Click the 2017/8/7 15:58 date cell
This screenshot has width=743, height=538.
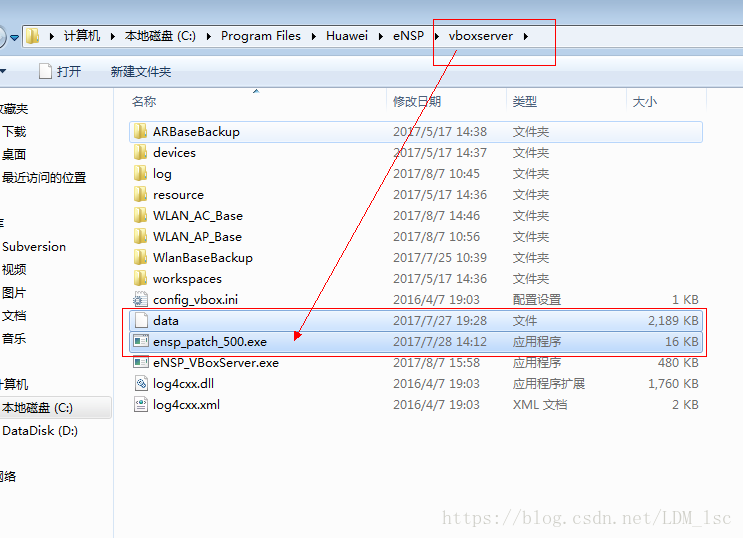[x=436, y=363]
